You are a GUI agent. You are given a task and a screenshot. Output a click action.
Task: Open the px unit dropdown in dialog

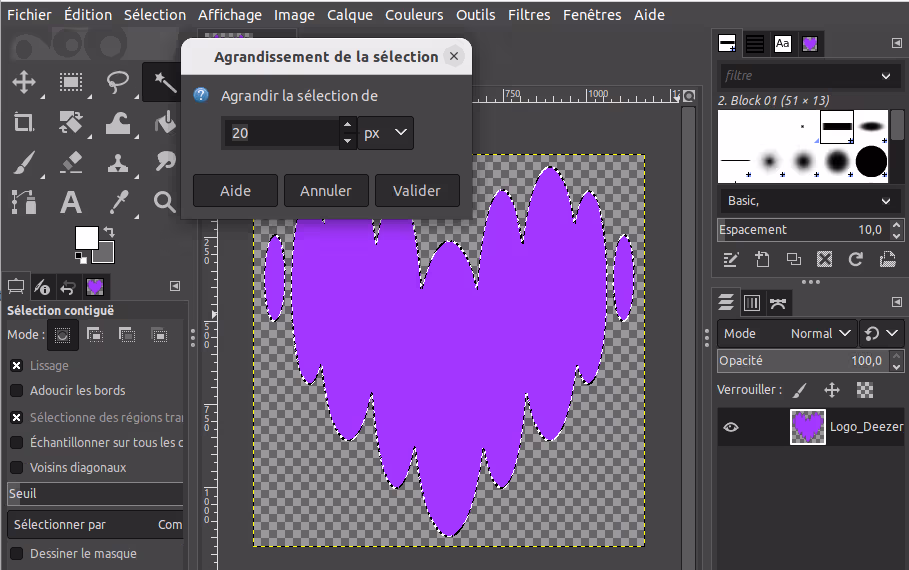pyautogui.click(x=386, y=133)
